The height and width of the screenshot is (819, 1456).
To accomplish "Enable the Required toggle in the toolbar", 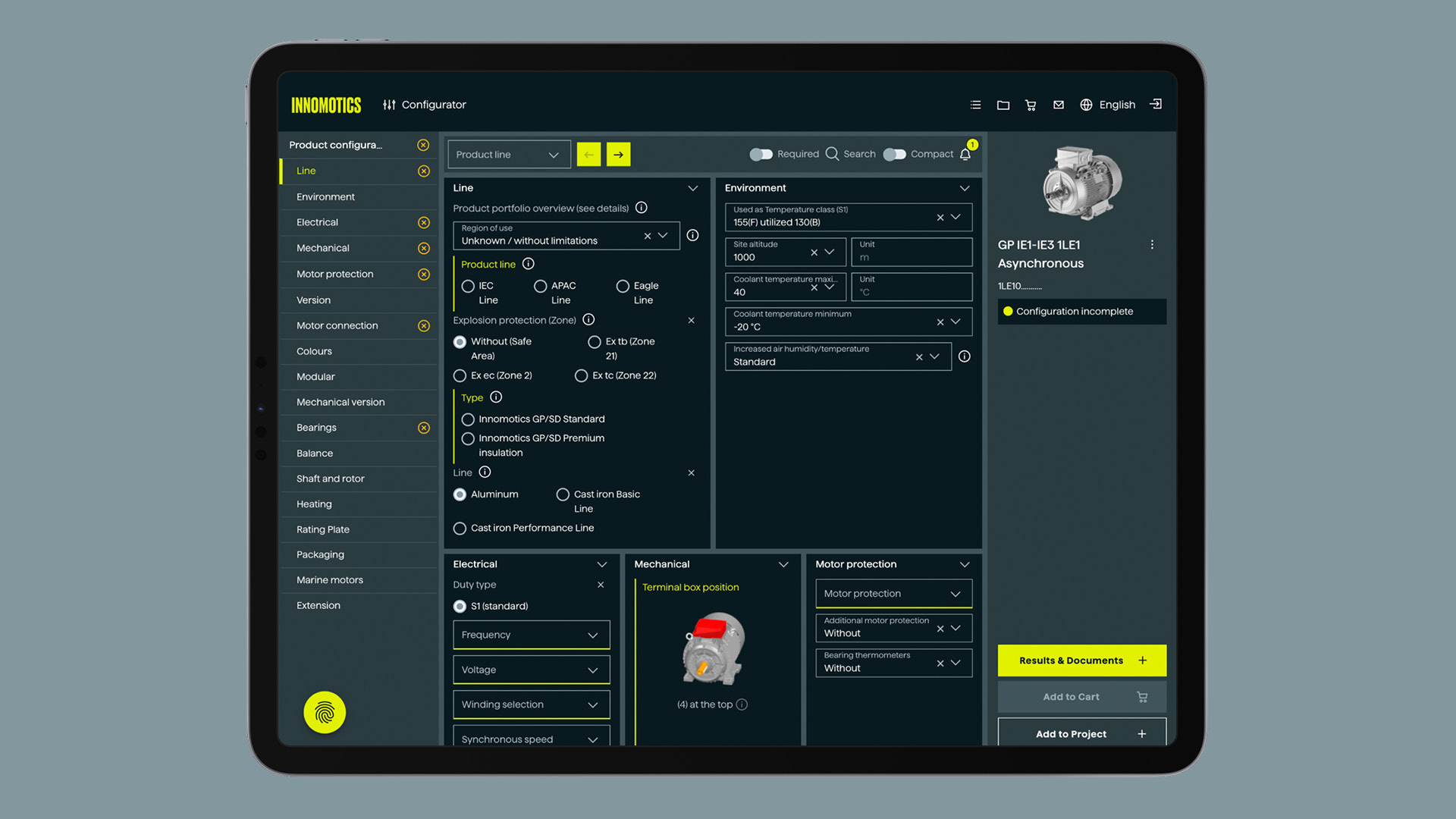I will [x=761, y=154].
